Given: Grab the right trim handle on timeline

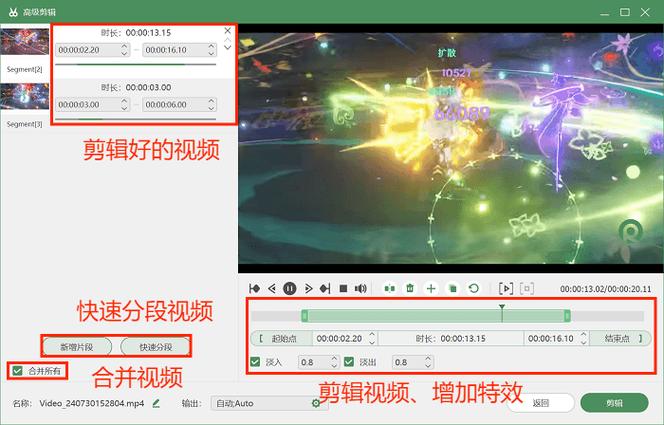Looking at the screenshot, I should coord(567,316).
